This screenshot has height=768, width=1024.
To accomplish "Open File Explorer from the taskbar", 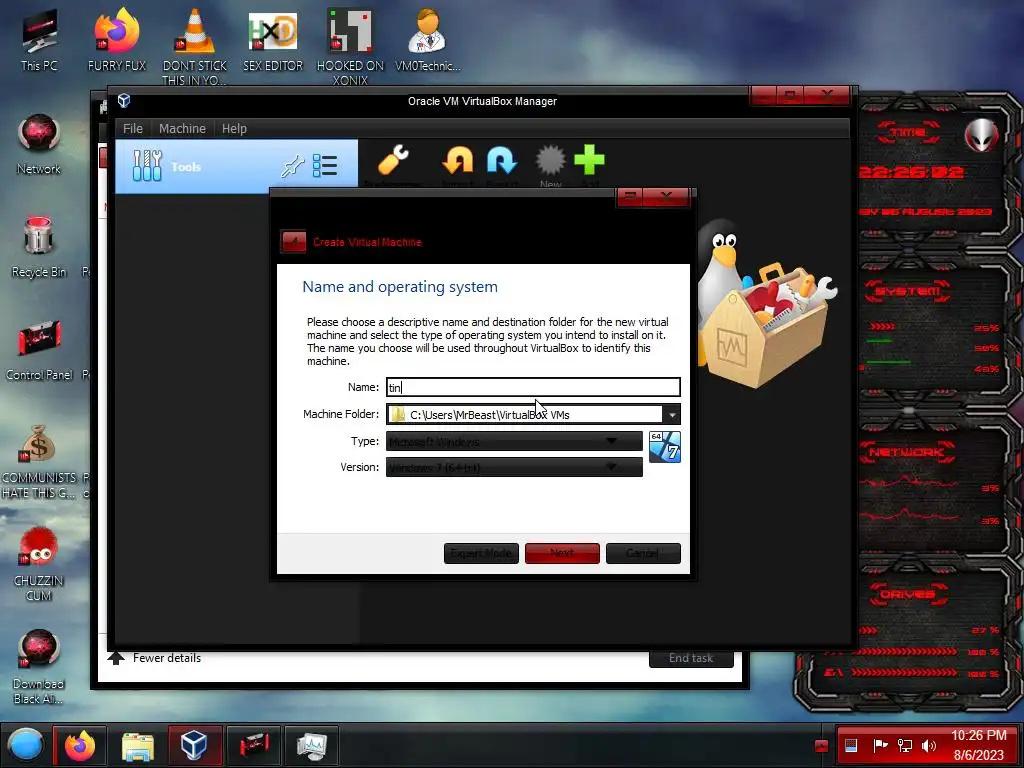I will click(138, 745).
